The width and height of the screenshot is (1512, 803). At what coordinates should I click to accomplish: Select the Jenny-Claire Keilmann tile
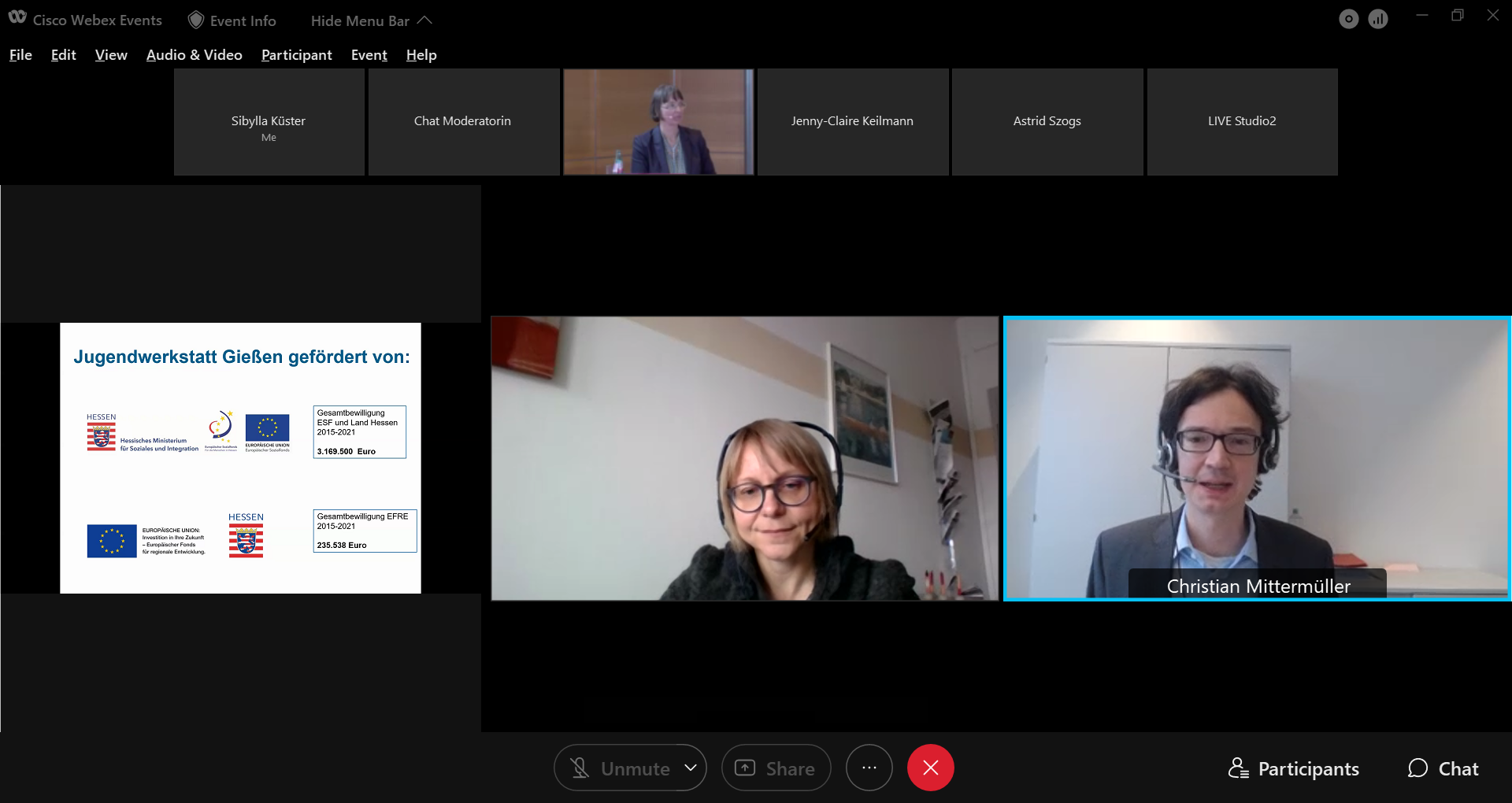click(x=853, y=122)
